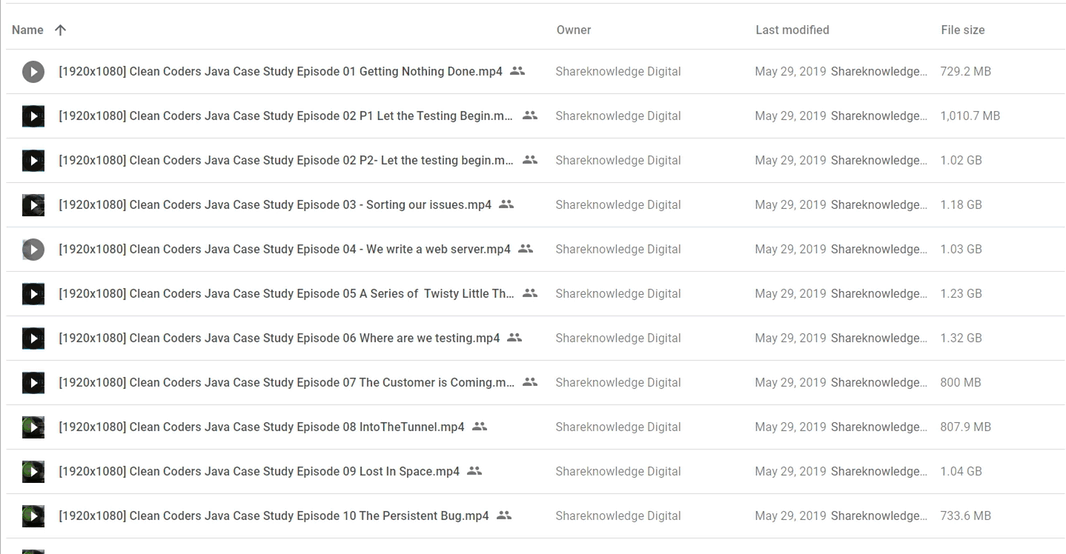The image size is (1066, 554).
Task: Click the 1.32 GB file size of Episode 06
Action: (x=961, y=338)
